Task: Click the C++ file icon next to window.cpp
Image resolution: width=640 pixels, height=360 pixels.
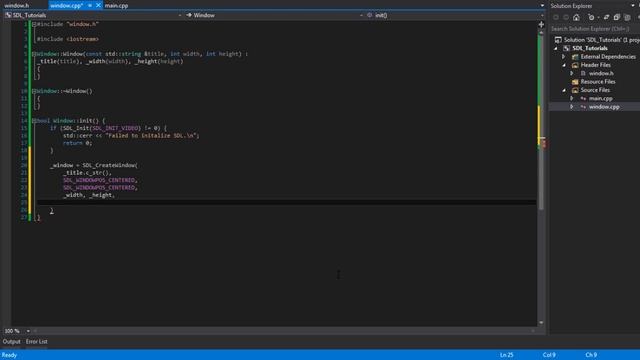Action: coord(583,107)
